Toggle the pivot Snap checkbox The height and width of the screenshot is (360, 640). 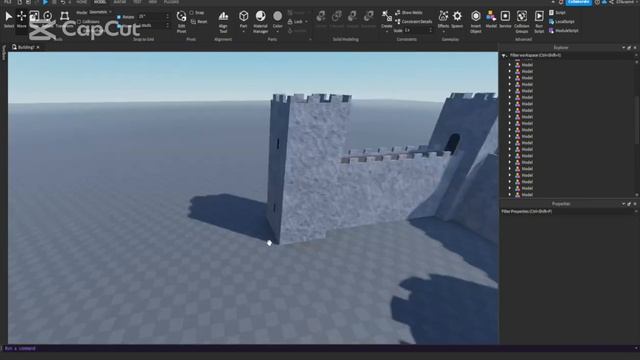point(191,13)
